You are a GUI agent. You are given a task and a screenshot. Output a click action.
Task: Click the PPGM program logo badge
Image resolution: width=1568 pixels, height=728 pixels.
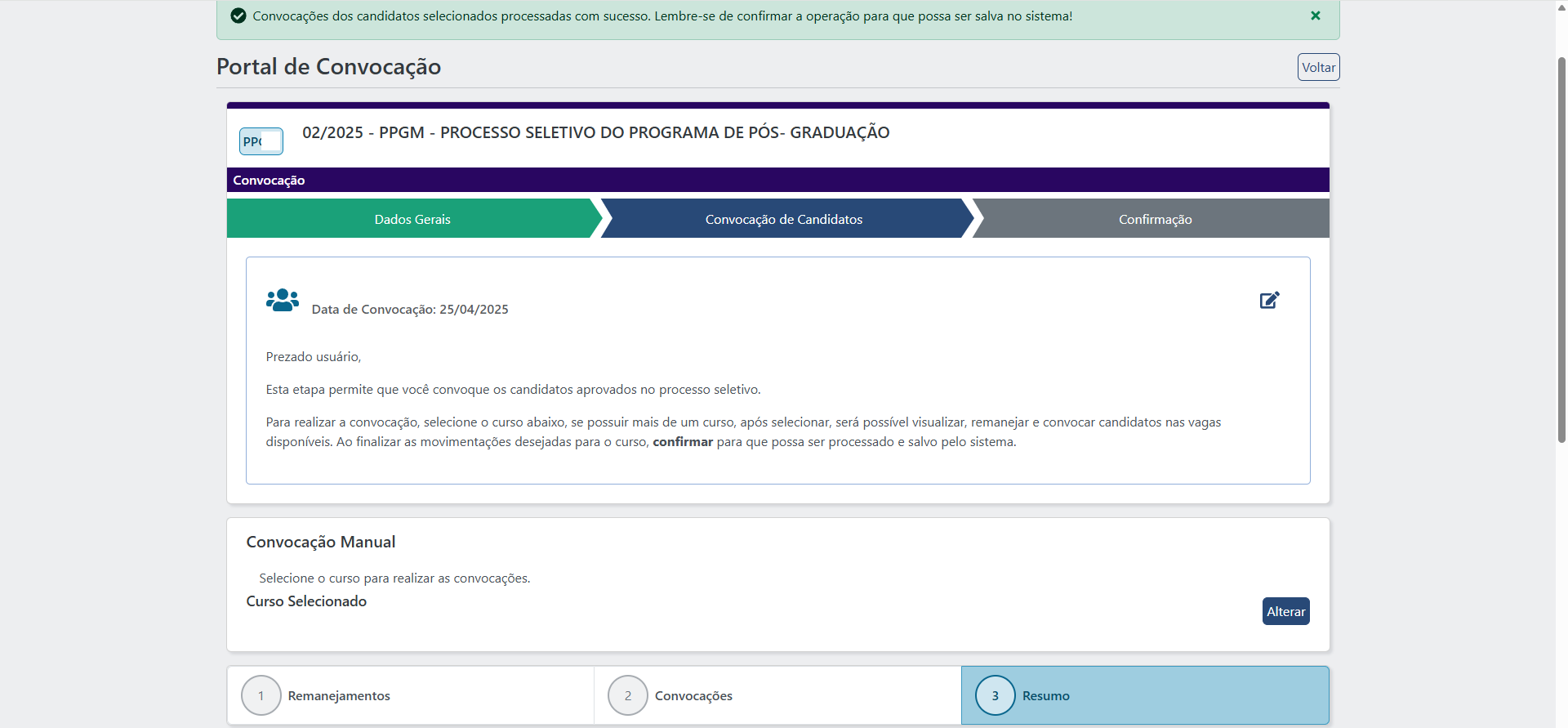pyautogui.click(x=261, y=141)
